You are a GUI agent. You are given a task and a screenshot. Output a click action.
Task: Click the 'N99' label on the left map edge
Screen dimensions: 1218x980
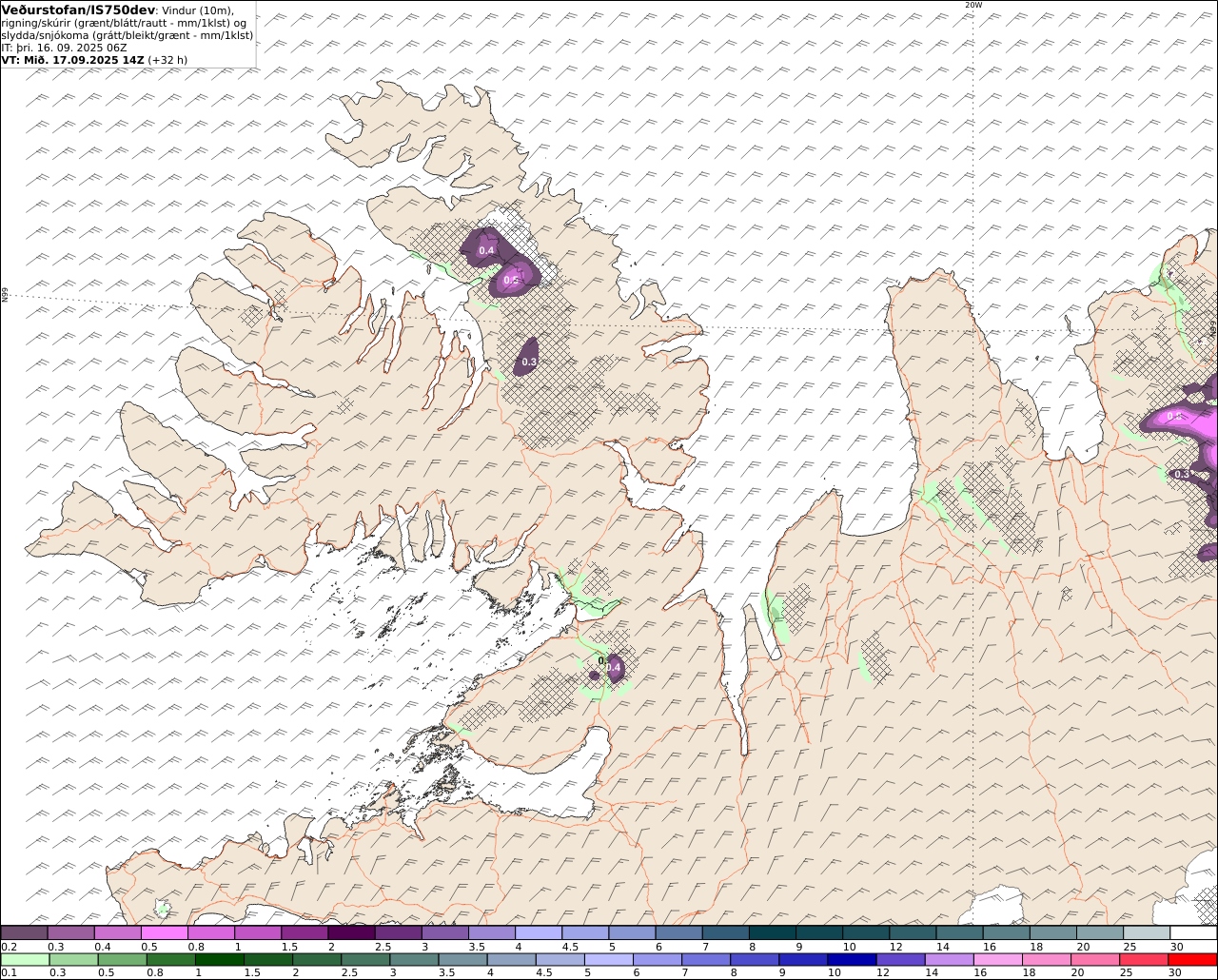(5, 296)
